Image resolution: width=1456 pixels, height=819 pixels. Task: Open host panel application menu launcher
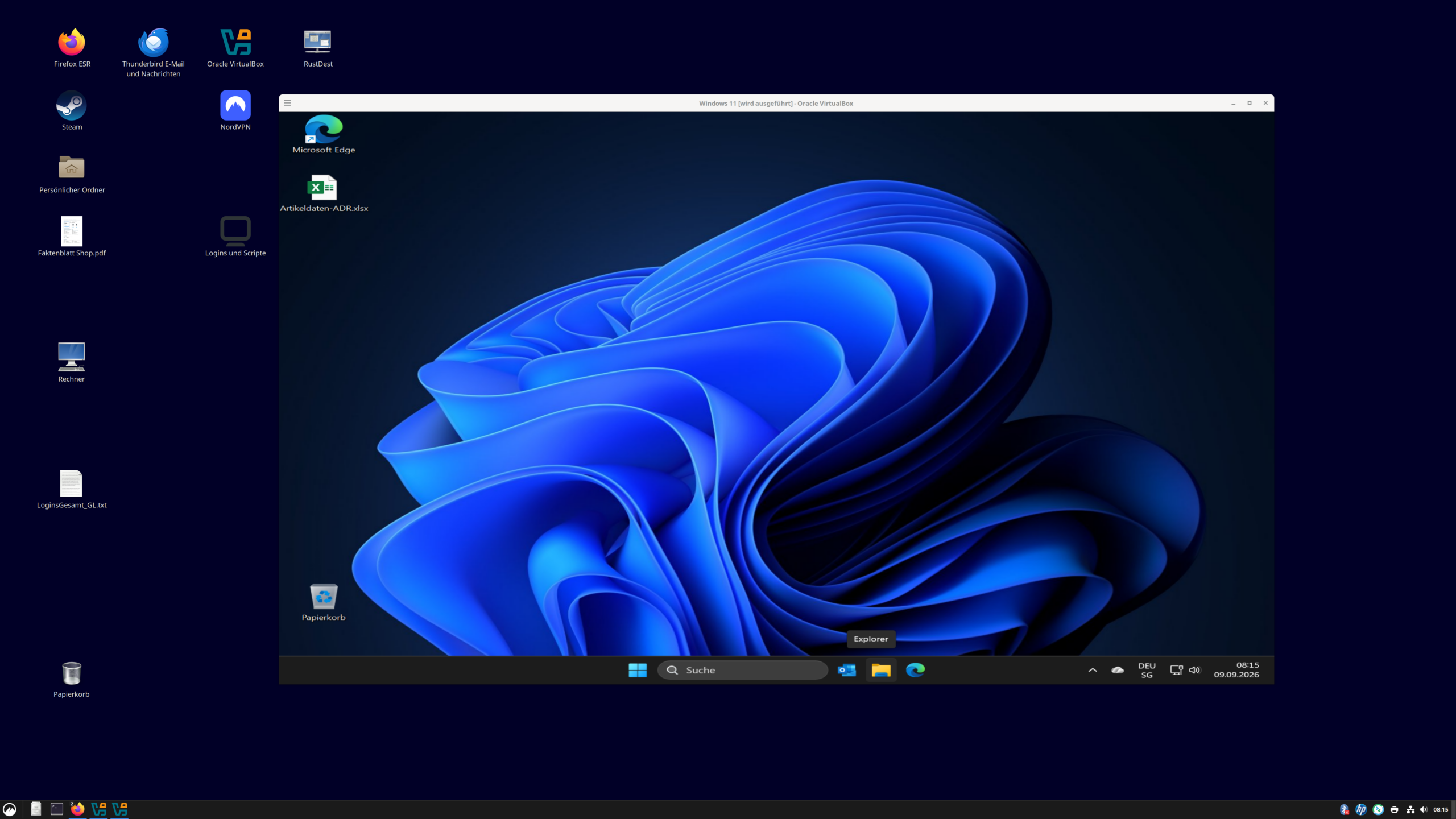click(10, 809)
